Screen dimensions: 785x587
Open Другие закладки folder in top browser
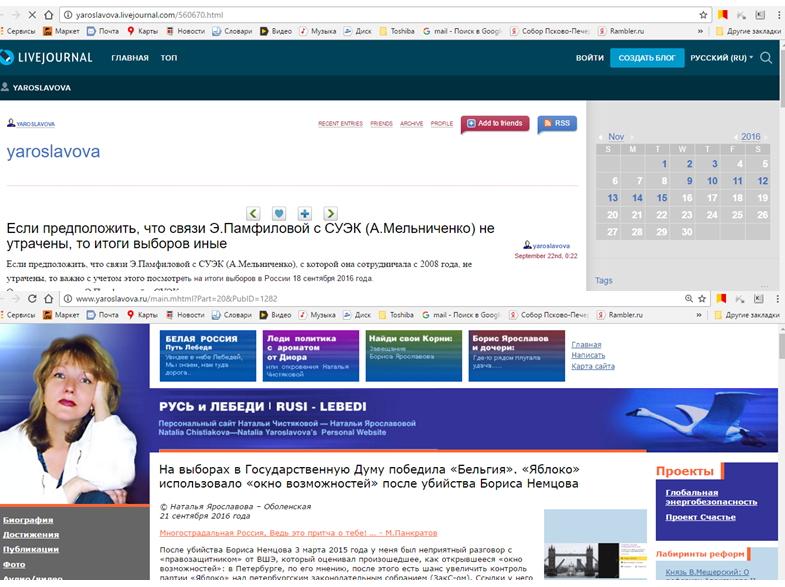click(x=748, y=31)
